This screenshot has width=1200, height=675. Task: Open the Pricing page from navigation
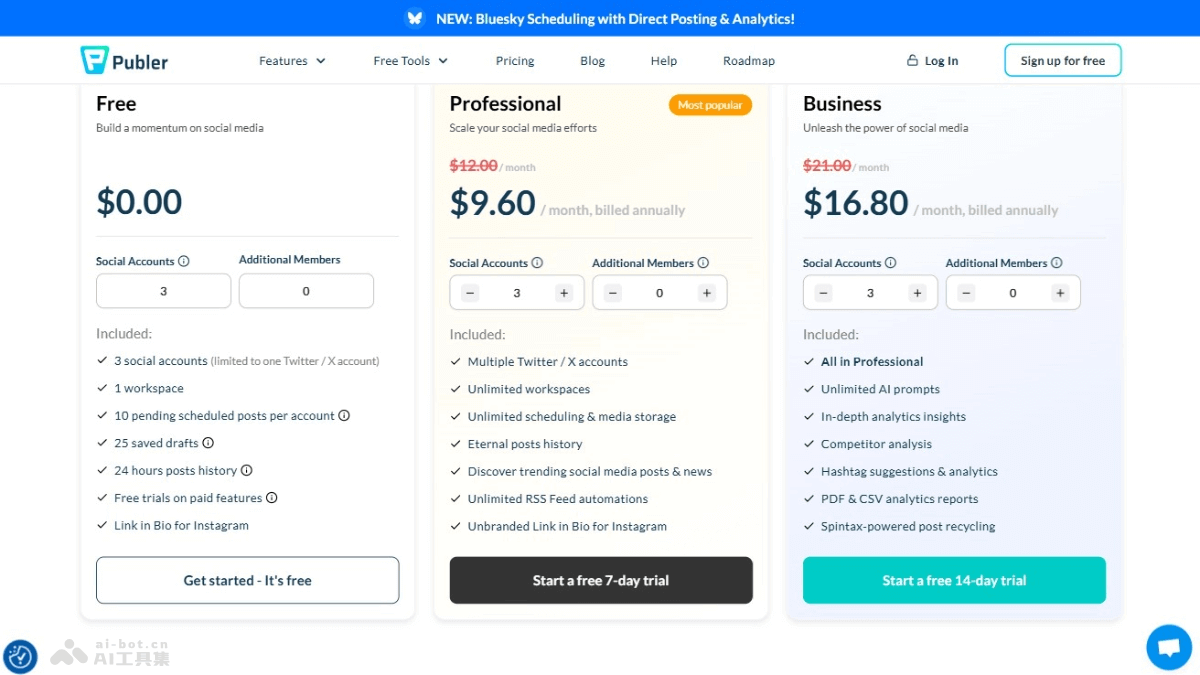pos(515,61)
